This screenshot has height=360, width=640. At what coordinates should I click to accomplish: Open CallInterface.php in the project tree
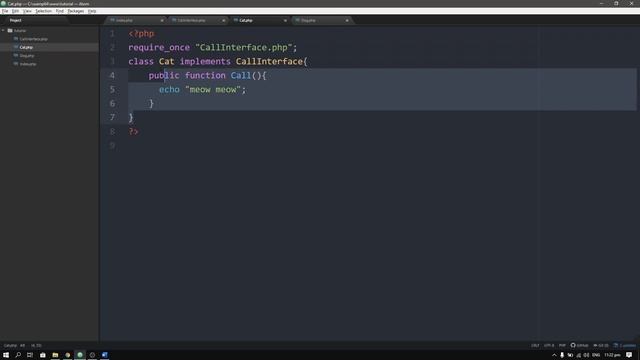33,39
